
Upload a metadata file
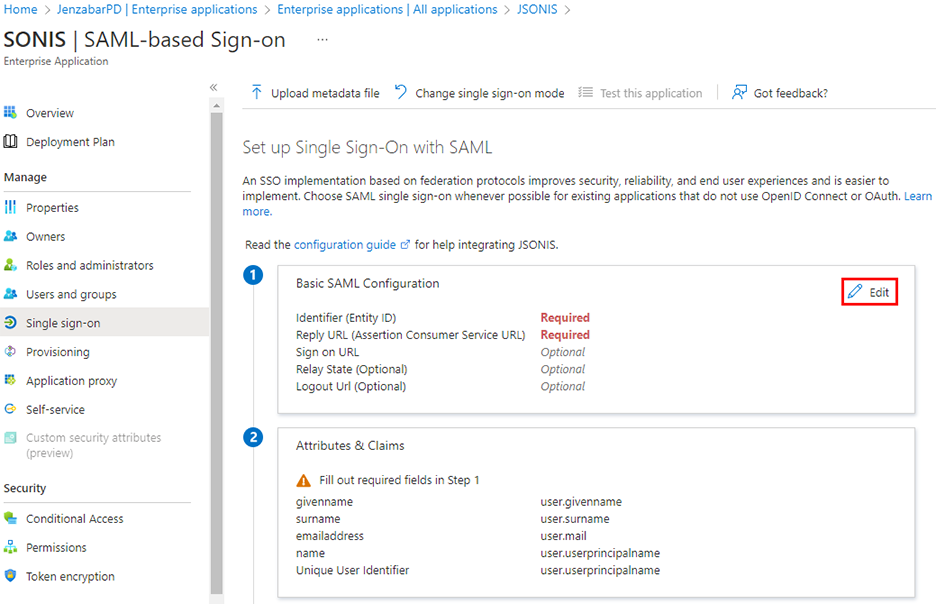[320, 92]
